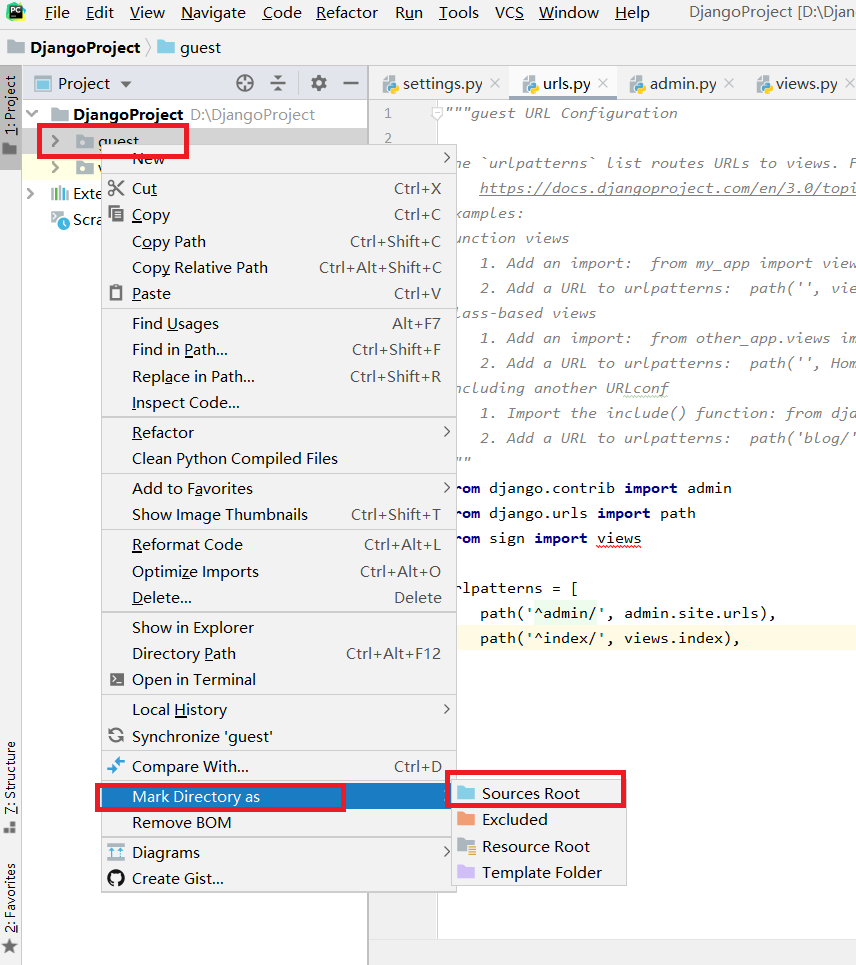This screenshot has height=965, width=856.
Task: Close the urls.py tab
Action: pos(603,83)
